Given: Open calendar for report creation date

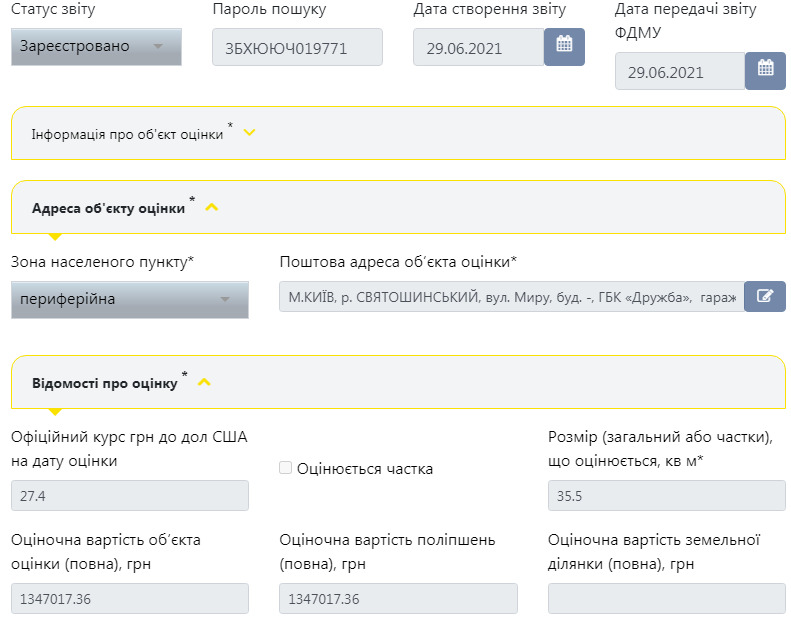Looking at the screenshot, I should tap(564, 47).
